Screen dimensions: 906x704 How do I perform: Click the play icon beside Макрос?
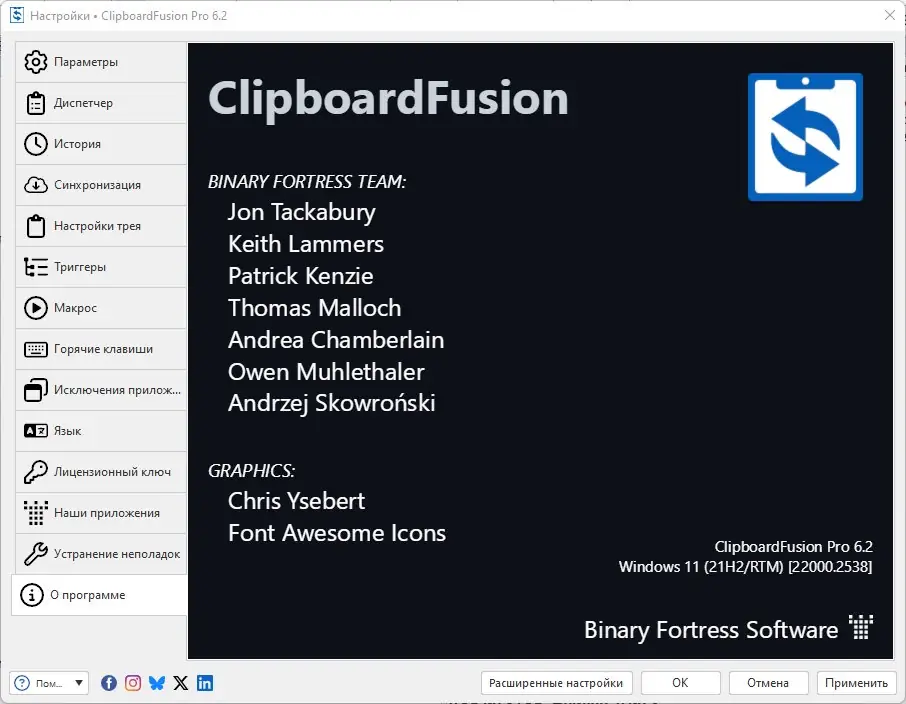coord(34,307)
